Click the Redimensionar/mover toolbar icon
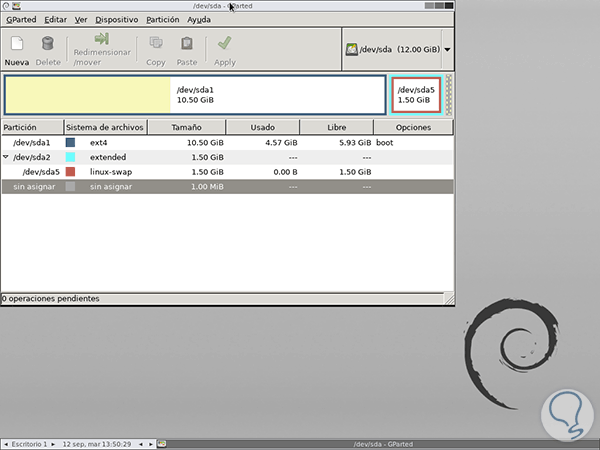600x450 pixels. pos(102,39)
